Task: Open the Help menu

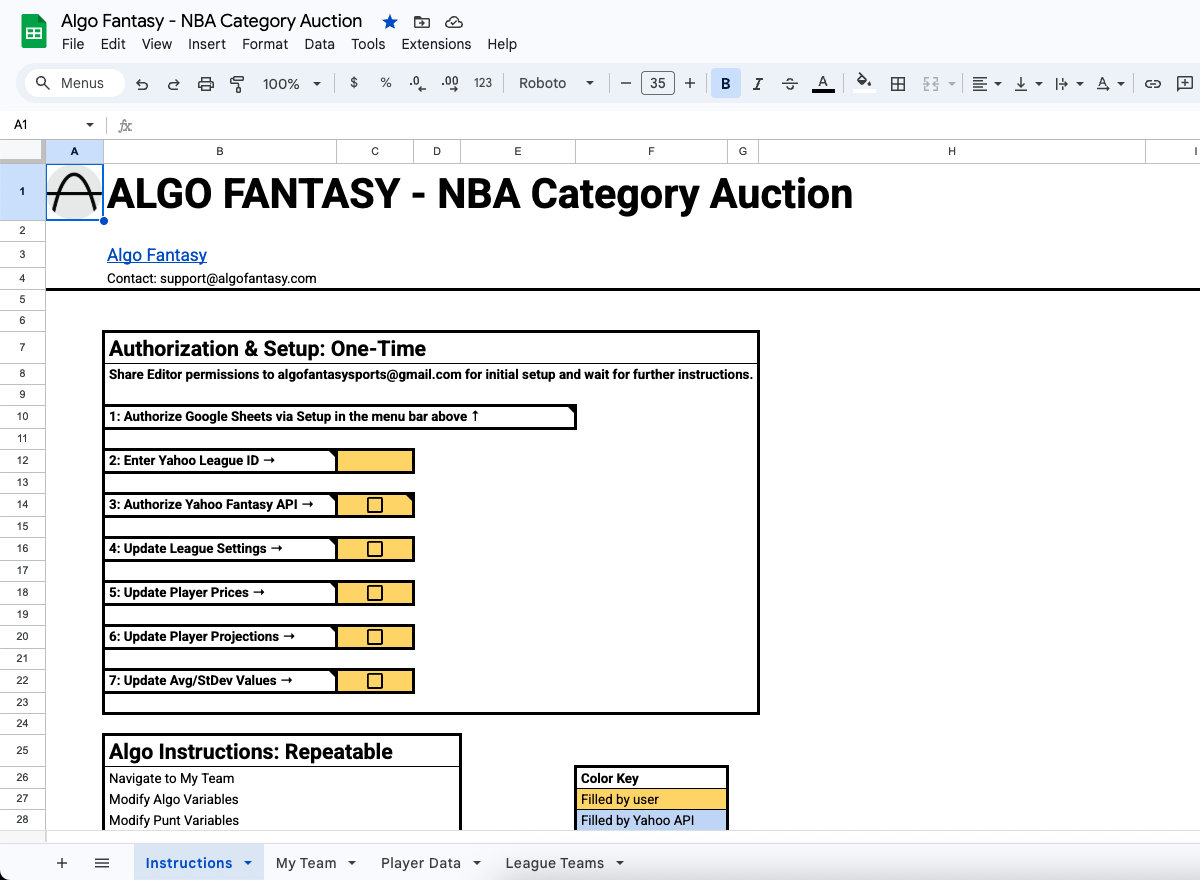Action: (502, 44)
